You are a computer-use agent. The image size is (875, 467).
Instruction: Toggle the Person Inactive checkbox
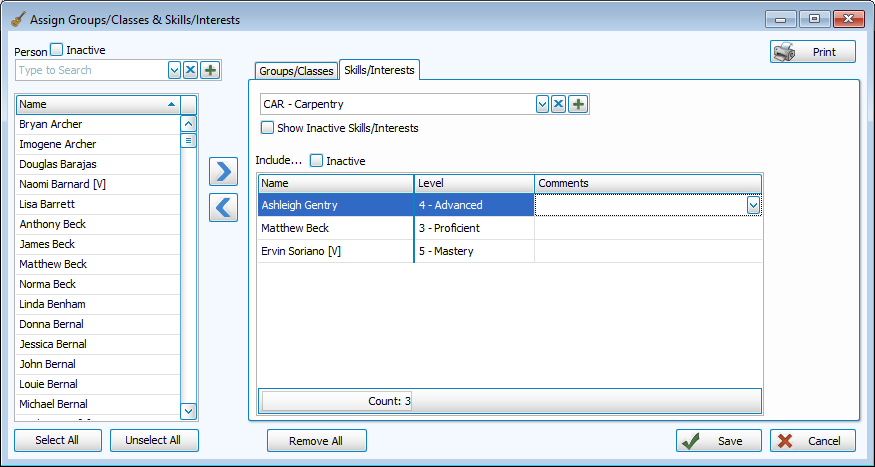pos(57,50)
